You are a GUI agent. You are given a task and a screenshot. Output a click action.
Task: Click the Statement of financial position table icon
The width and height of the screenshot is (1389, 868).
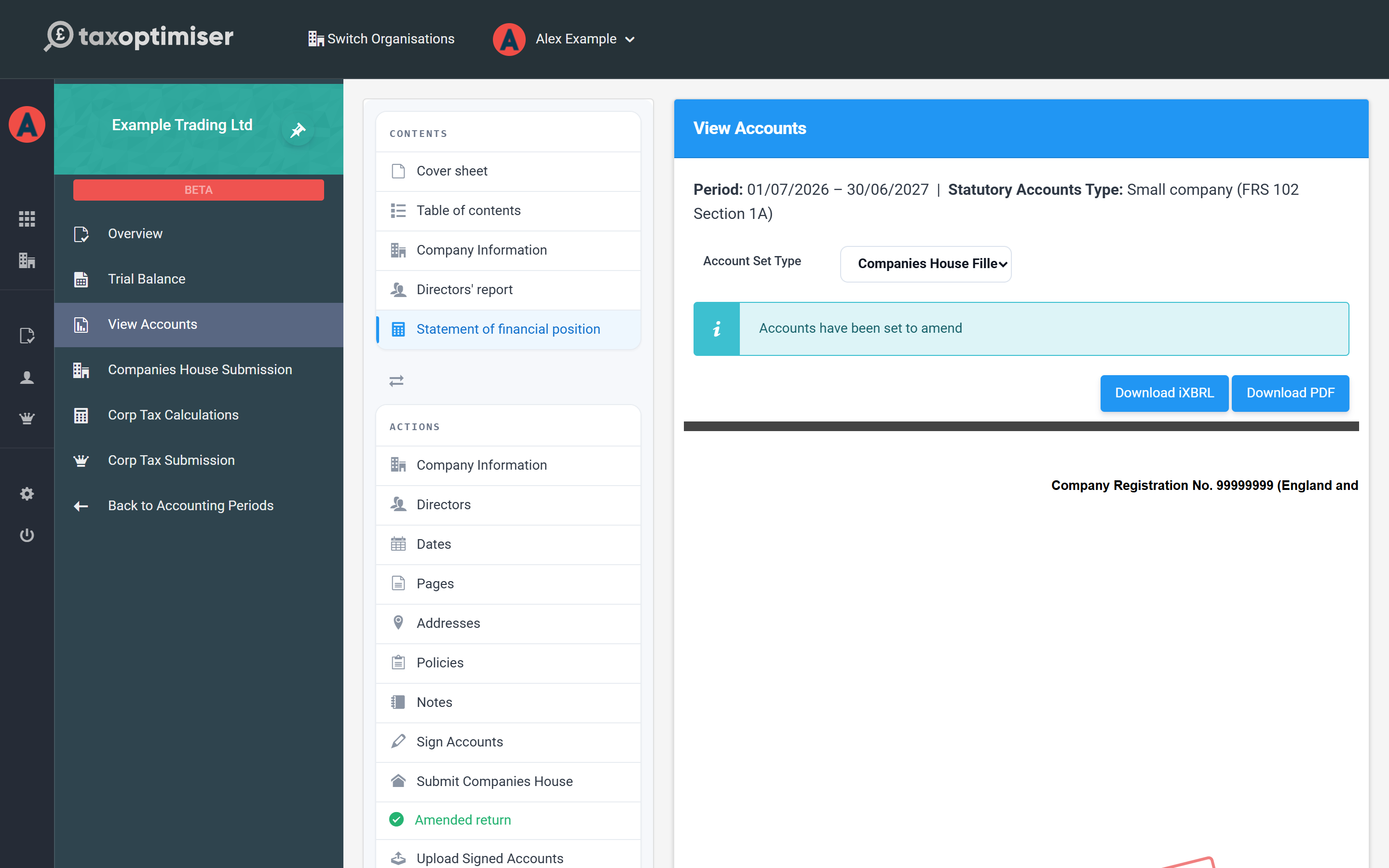click(x=398, y=329)
